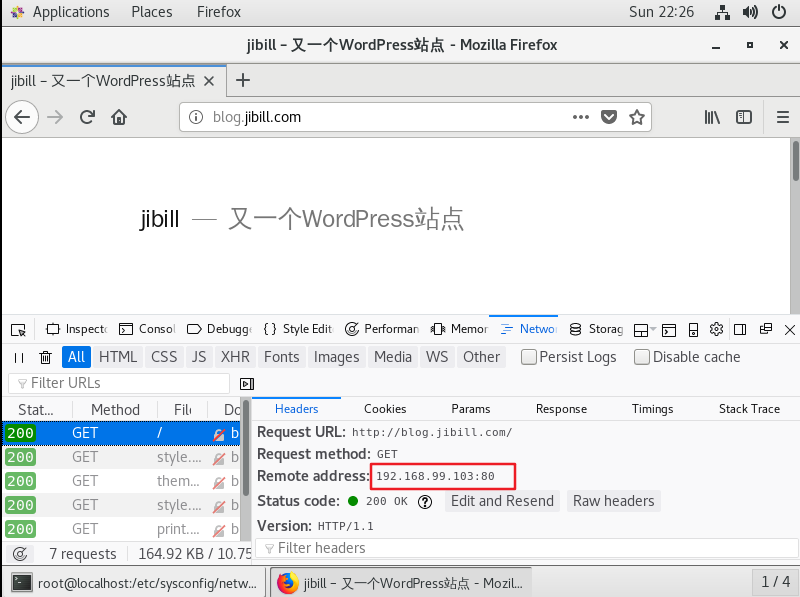Image resolution: width=800 pixels, height=597 pixels.
Task: Open the Cookies details tab
Action: coord(385,409)
